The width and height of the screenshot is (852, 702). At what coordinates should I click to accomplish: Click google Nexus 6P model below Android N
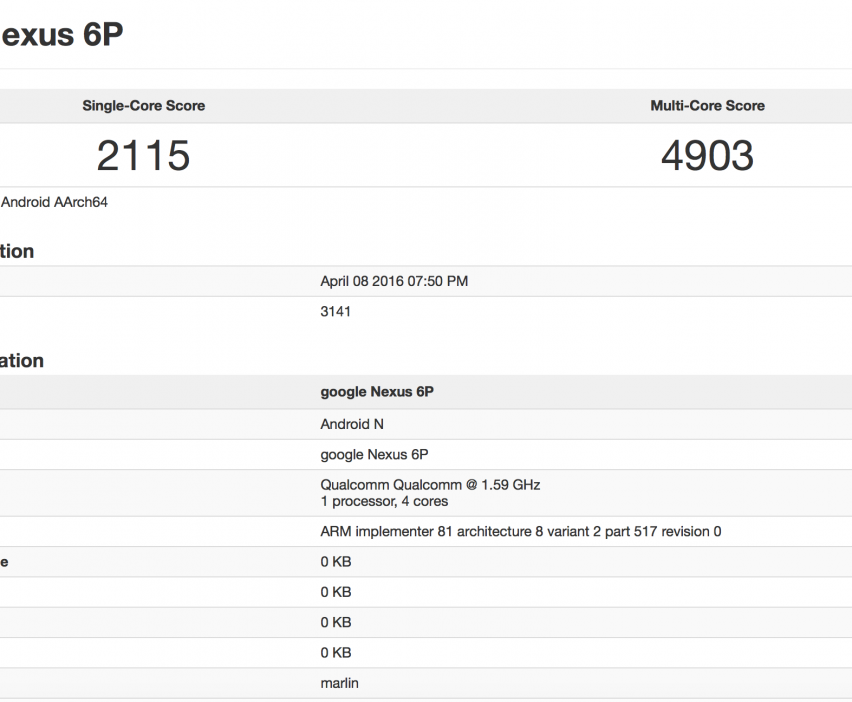(373, 454)
